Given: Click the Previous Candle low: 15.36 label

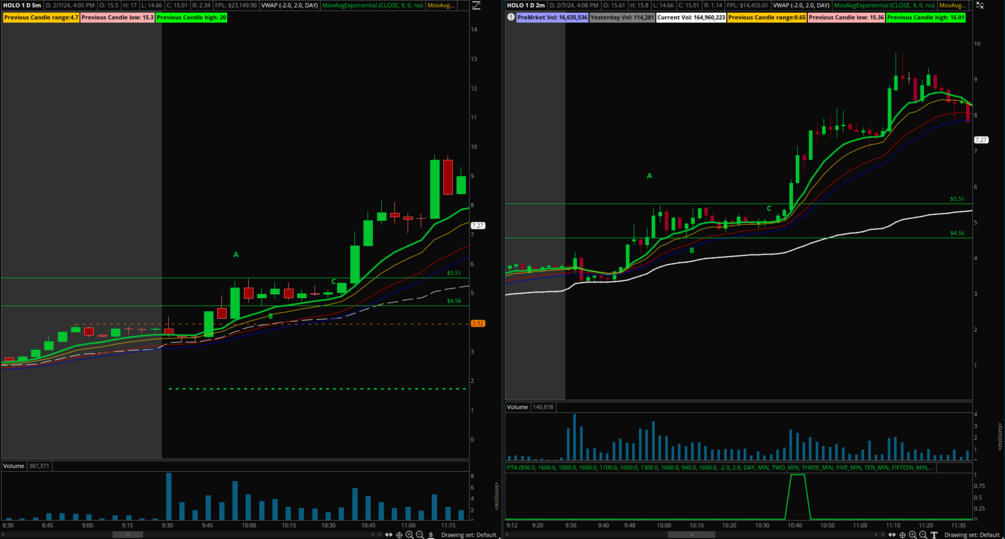Looking at the screenshot, I should pos(847,17).
